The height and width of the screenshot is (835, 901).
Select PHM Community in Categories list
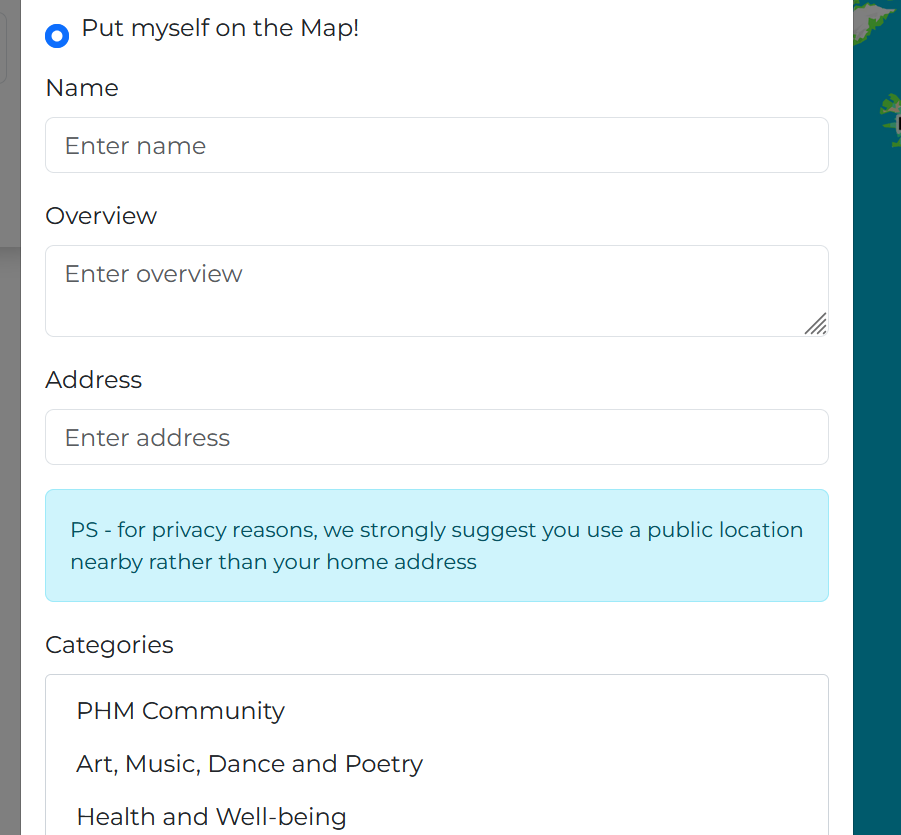click(x=180, y=711)
